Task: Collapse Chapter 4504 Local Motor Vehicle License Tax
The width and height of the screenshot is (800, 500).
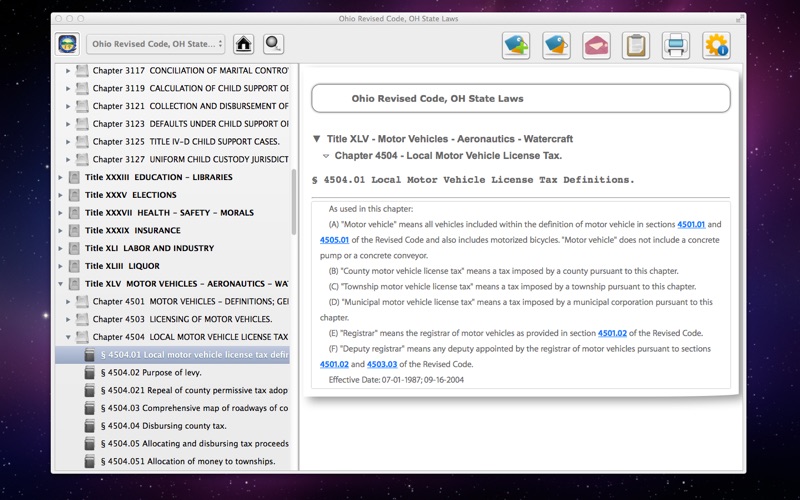Action: pyautogui.click(x=68, y=337)
